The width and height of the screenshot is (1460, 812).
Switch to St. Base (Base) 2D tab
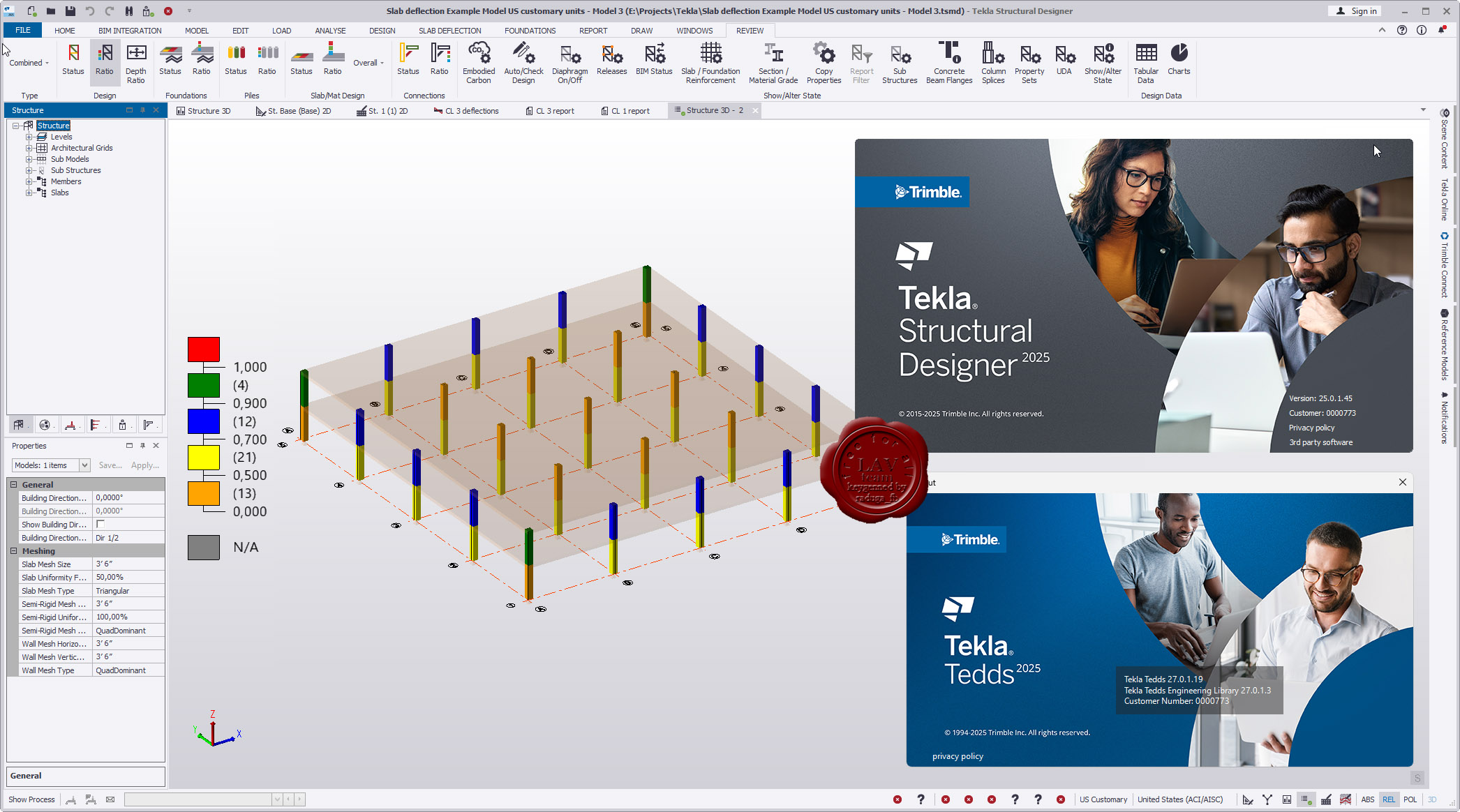tap(293, 111)
